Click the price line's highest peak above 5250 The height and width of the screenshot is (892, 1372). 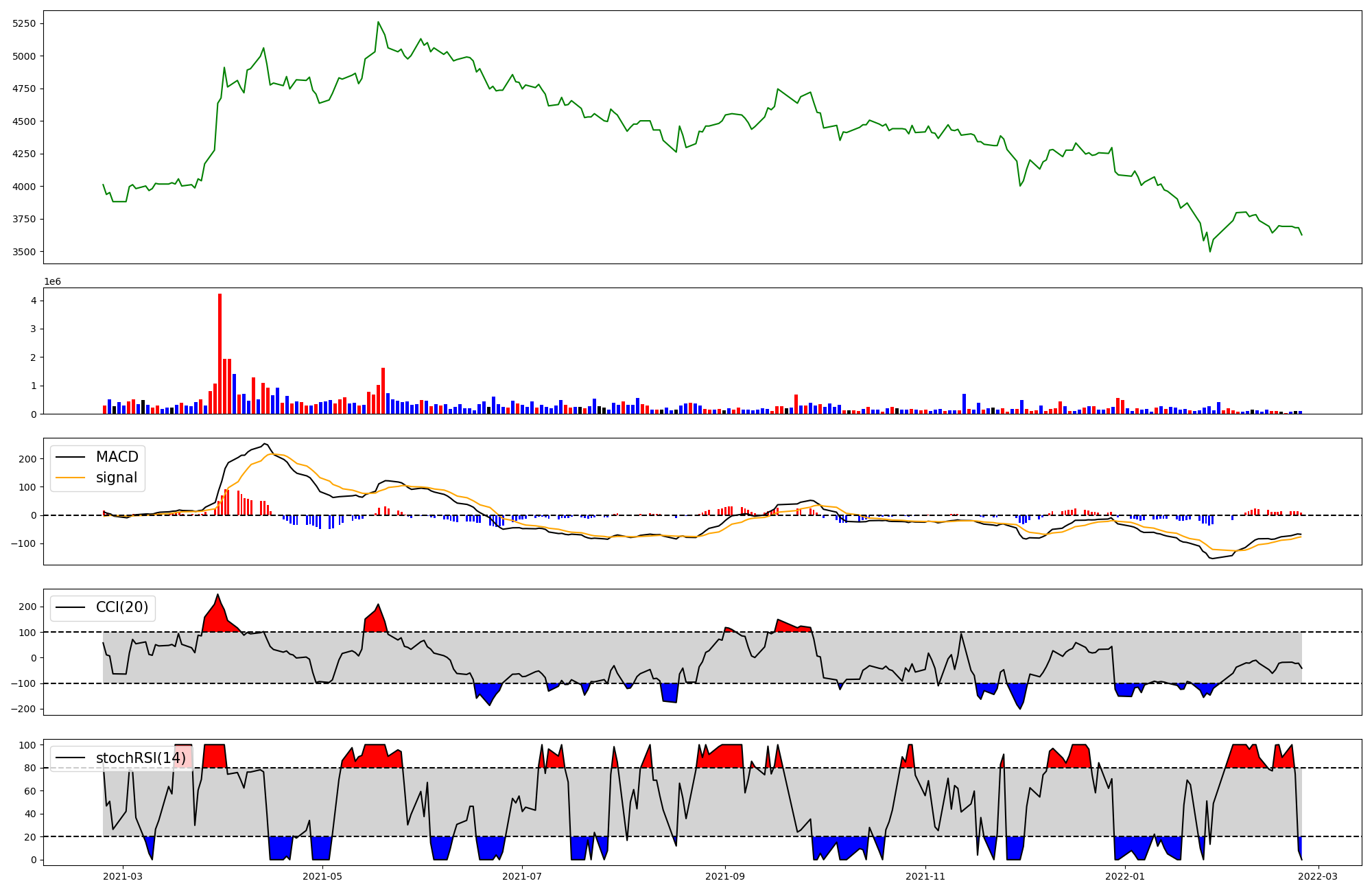point(378,22)
